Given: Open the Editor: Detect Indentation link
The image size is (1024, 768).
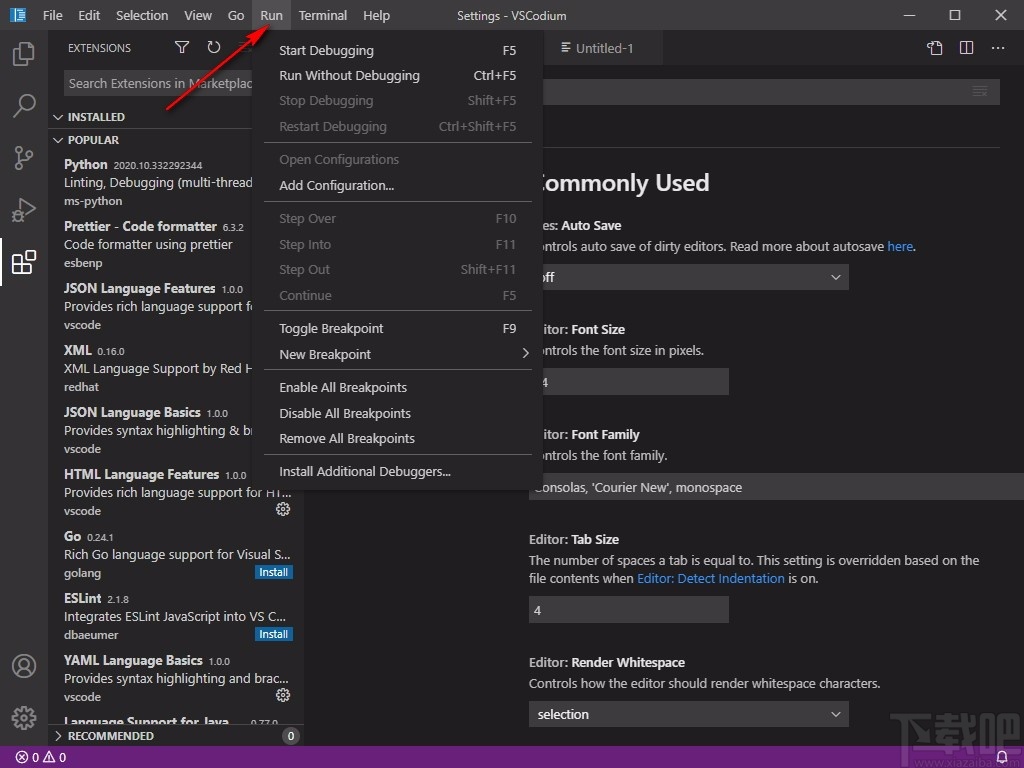Looking at the screenshot, I should click(710, 578).
